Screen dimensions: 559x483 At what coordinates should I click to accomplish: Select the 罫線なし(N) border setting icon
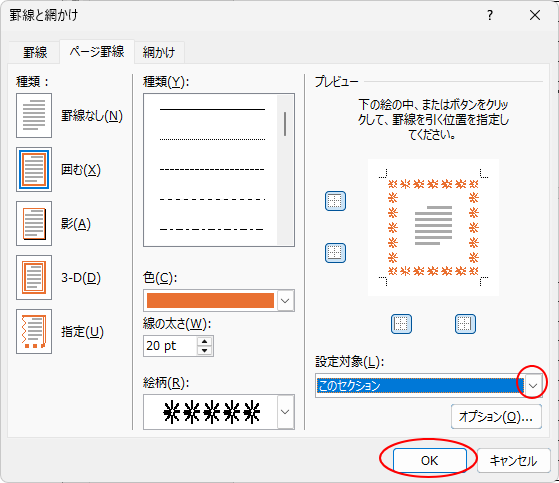(x=34, y=115)
